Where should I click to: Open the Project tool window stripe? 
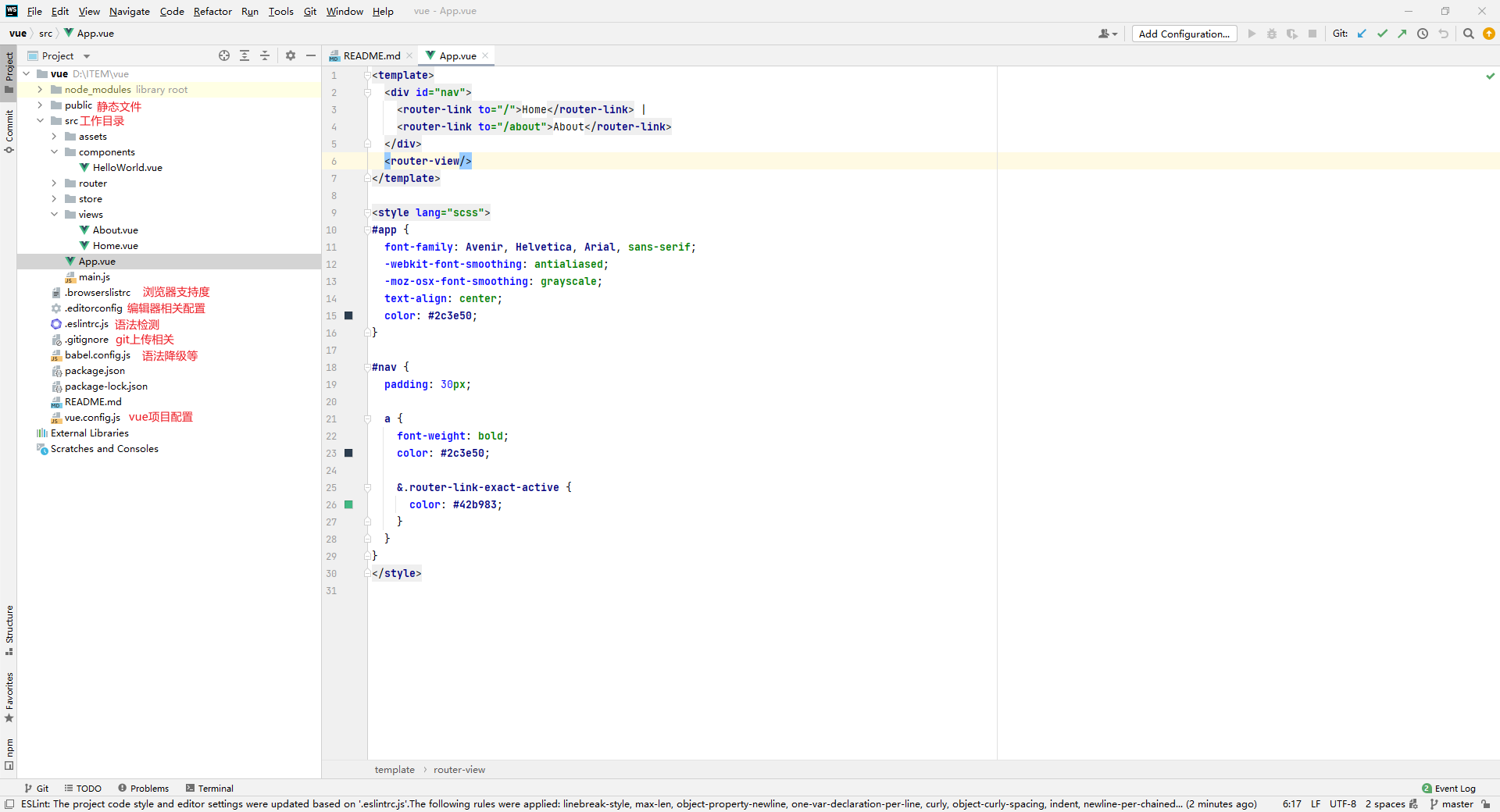tap(9, 72)
